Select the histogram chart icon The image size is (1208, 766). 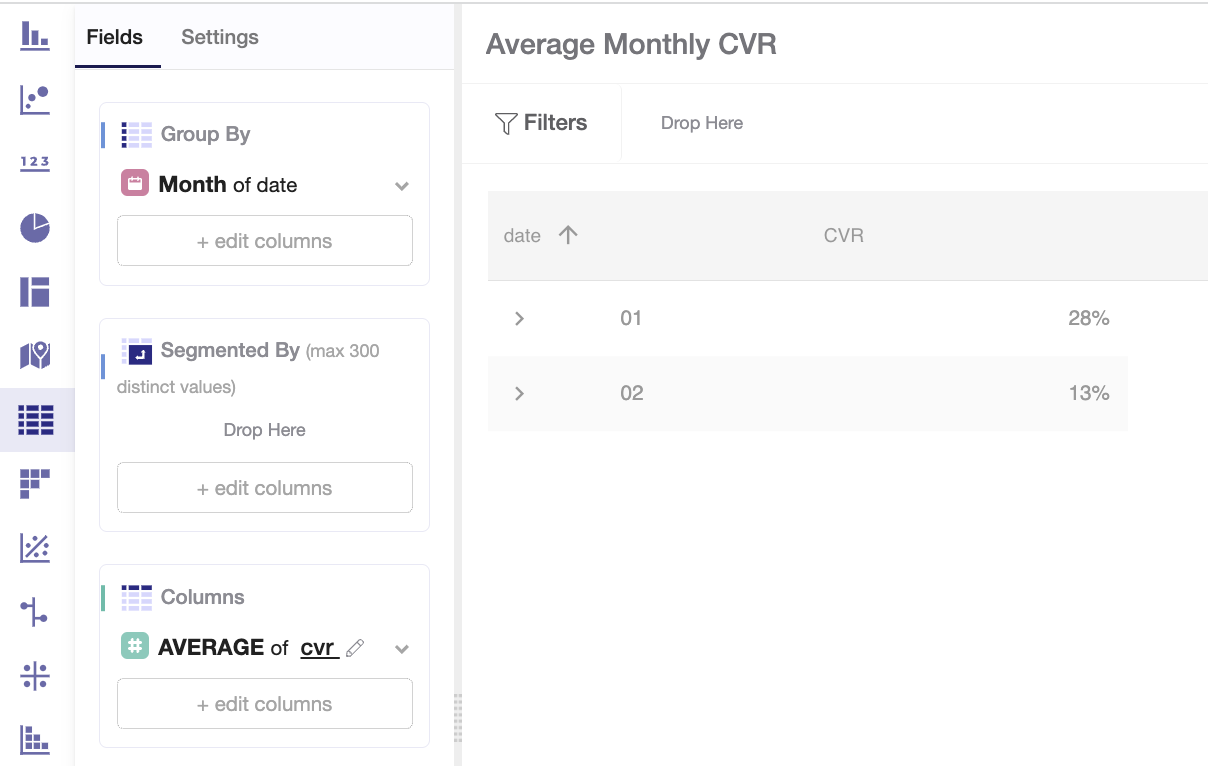pos(35,740)
